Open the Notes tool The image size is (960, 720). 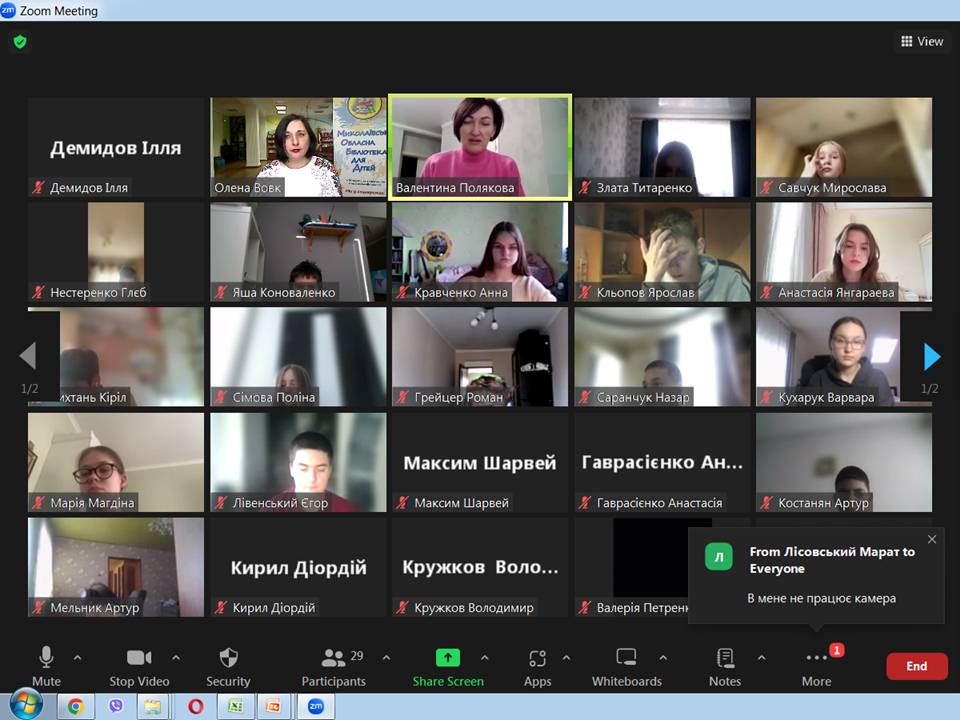(x=725, y=666)
